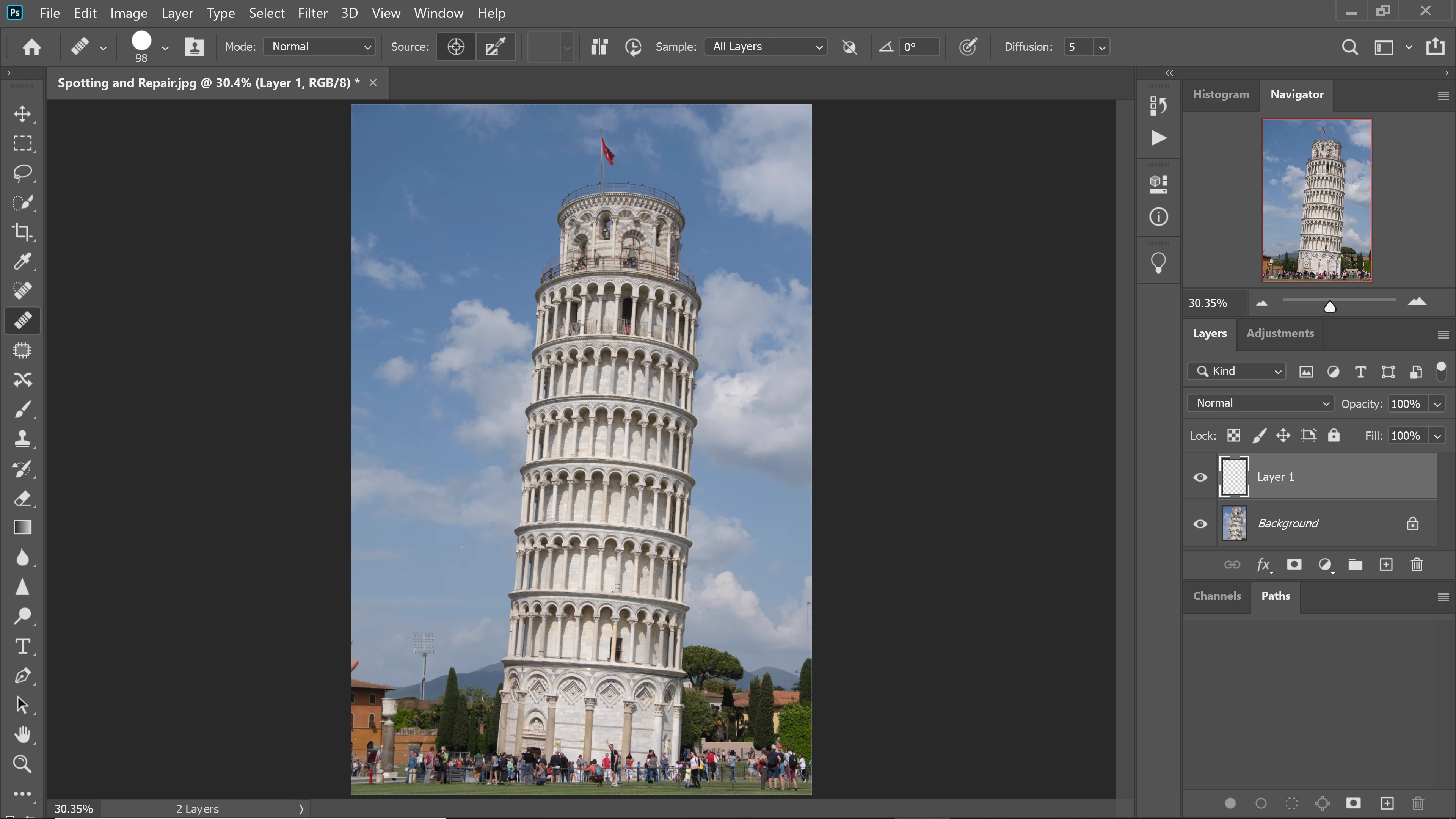Switch to the Channels tab
The image size is (1456, 819).
tap(1216, 596)
